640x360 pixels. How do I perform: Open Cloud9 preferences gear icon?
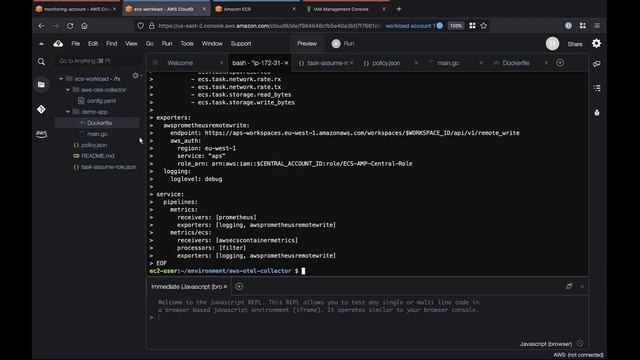596,43
